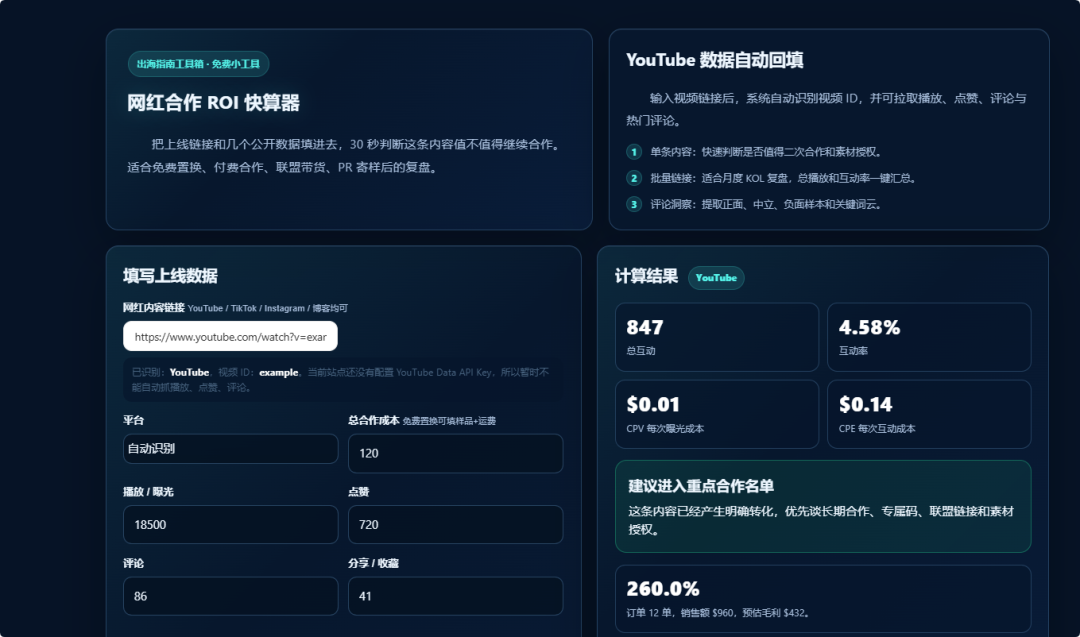Click the 总合作成本 field showing 120
The height and width of the screenshot is (637, 1080).
(455, 453)
